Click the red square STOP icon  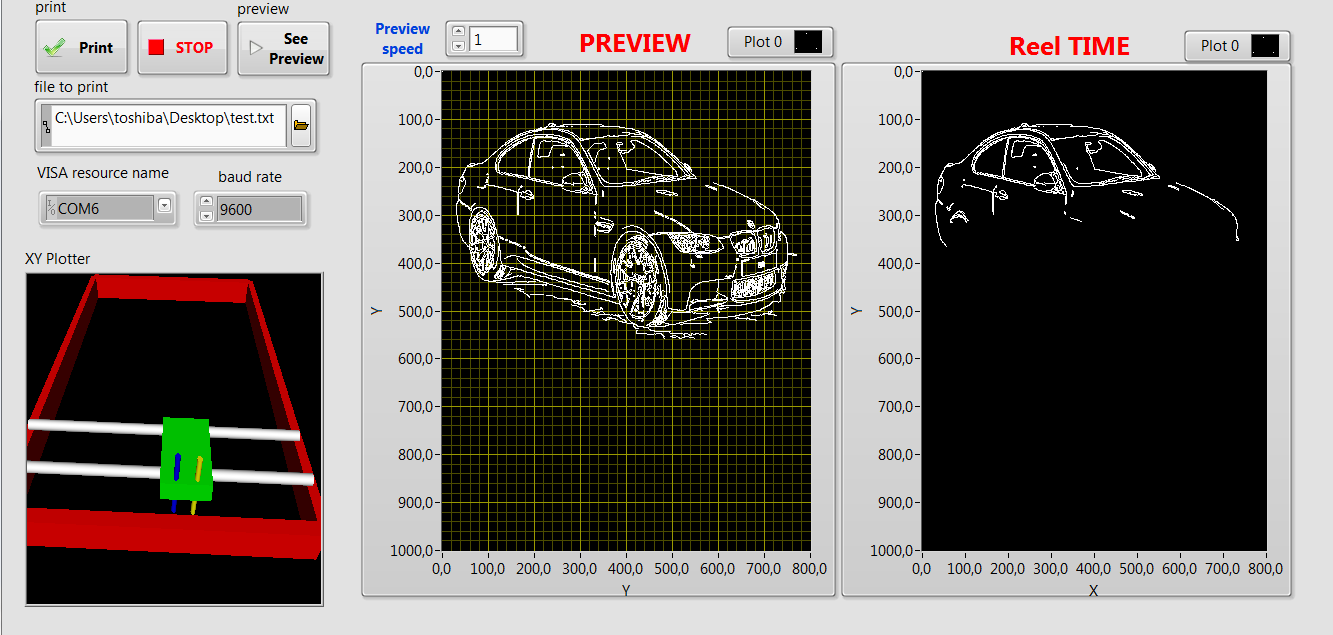pyautogui.click(x=156, y=46)
